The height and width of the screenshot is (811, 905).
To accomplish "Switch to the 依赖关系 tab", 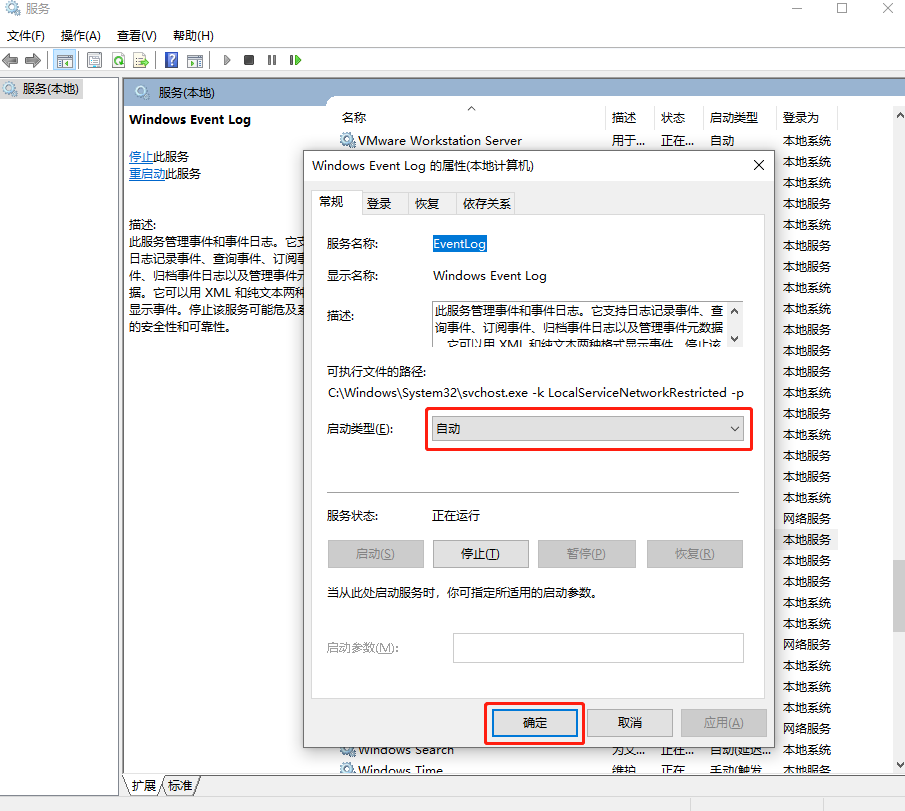I will pyautogui.click(x=486, y=203).
